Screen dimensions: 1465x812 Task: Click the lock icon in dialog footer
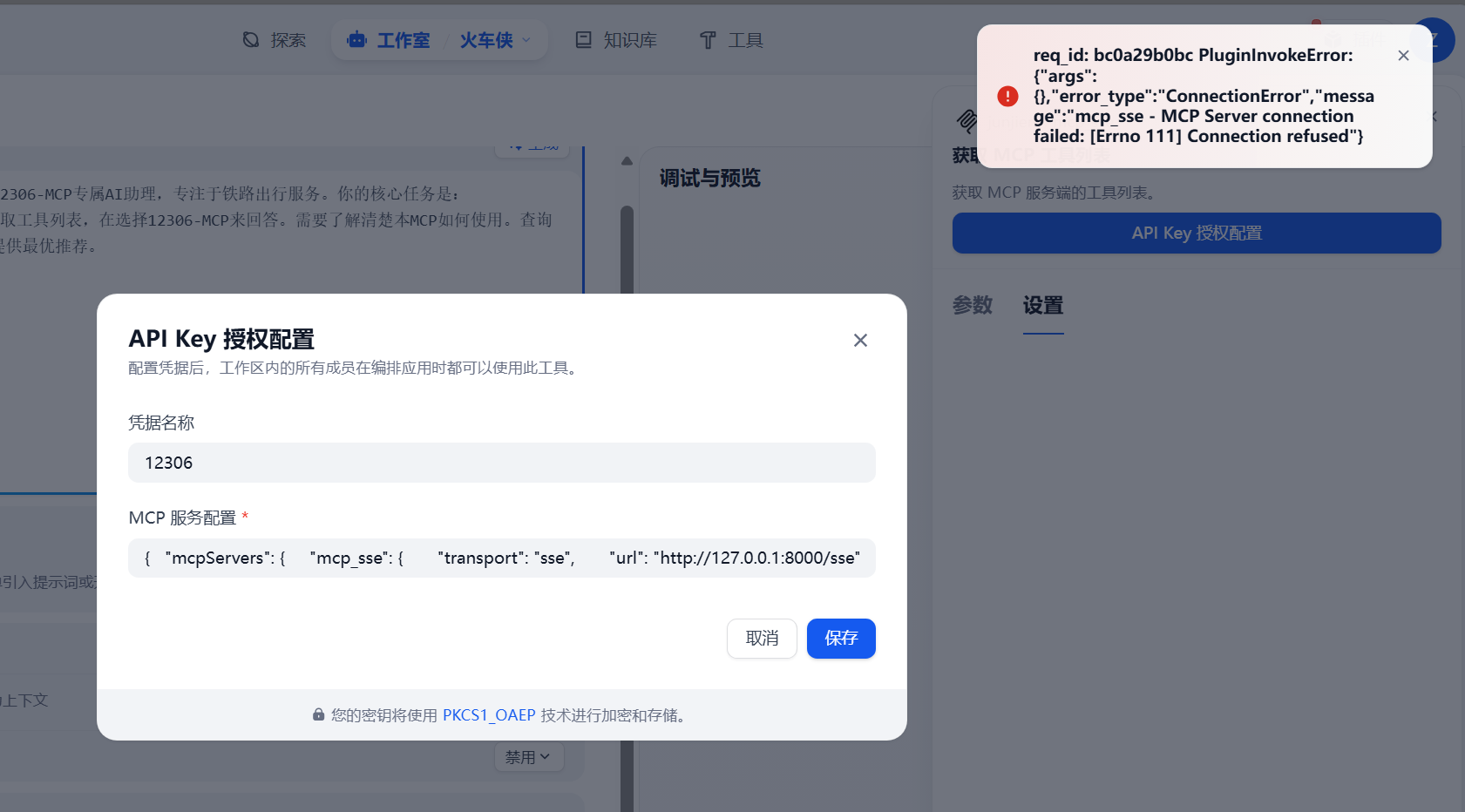pyautogui.click(x=319, y=715)
